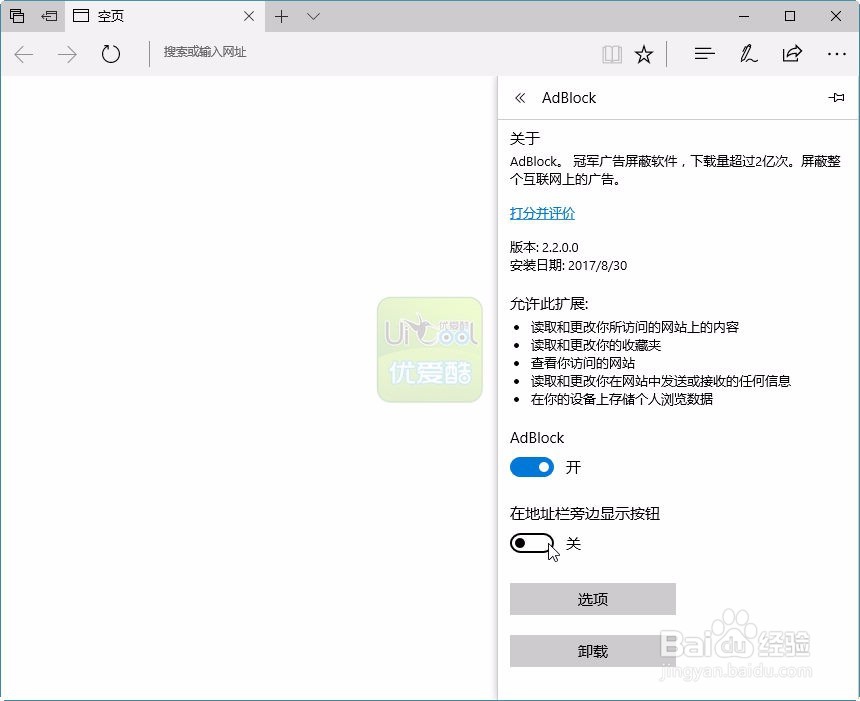Close the 空页 tab
This screenshot has width=860, height=701.
pyautogui.click(x=249, y=16)
